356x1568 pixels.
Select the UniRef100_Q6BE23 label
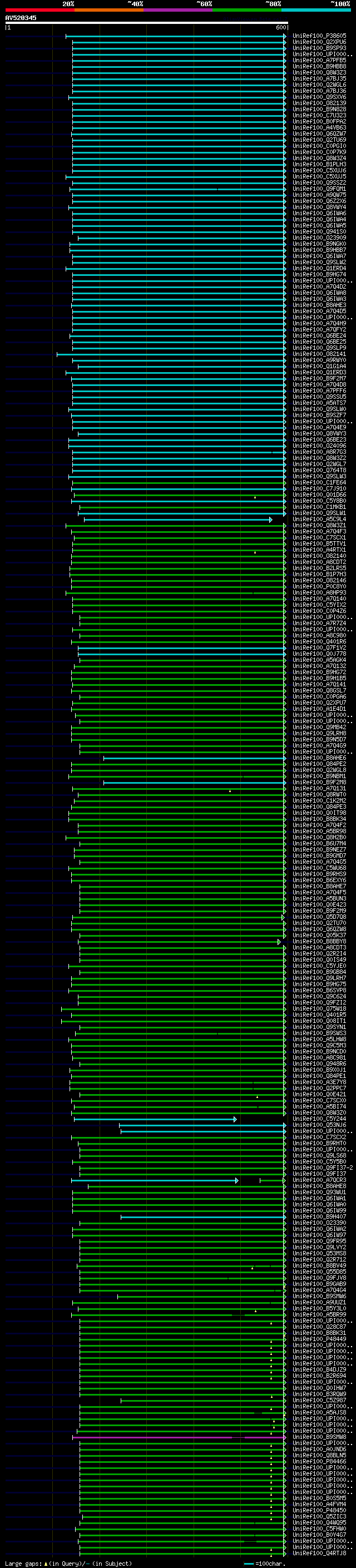tap(319, 439)
